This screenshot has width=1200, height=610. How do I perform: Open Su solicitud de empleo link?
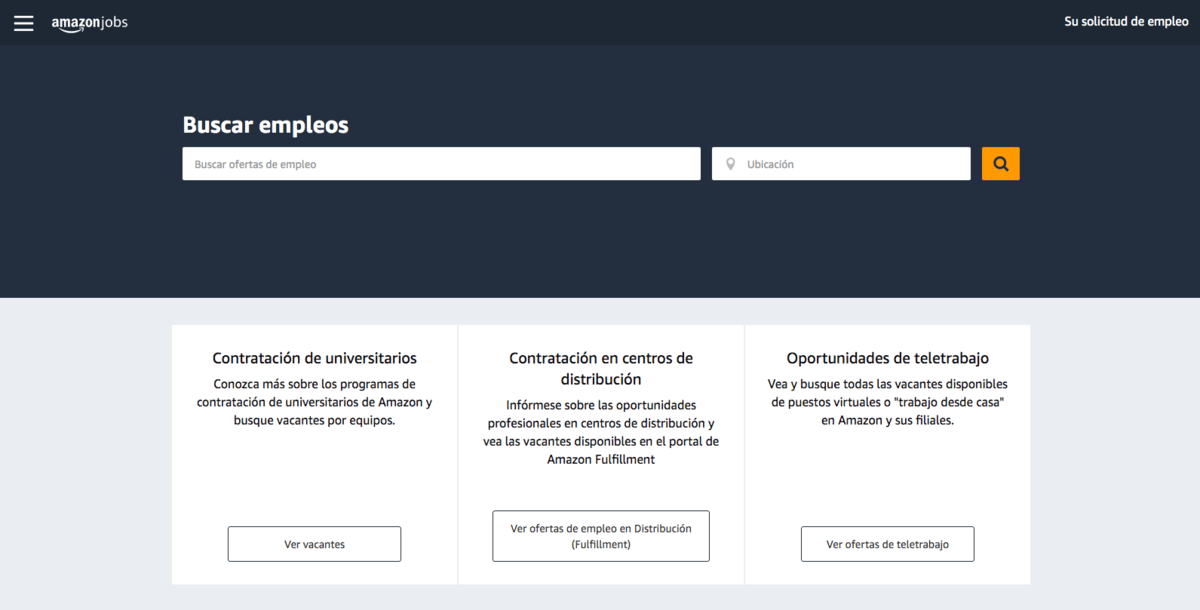pyautogui.click(x=1126, y=21)
